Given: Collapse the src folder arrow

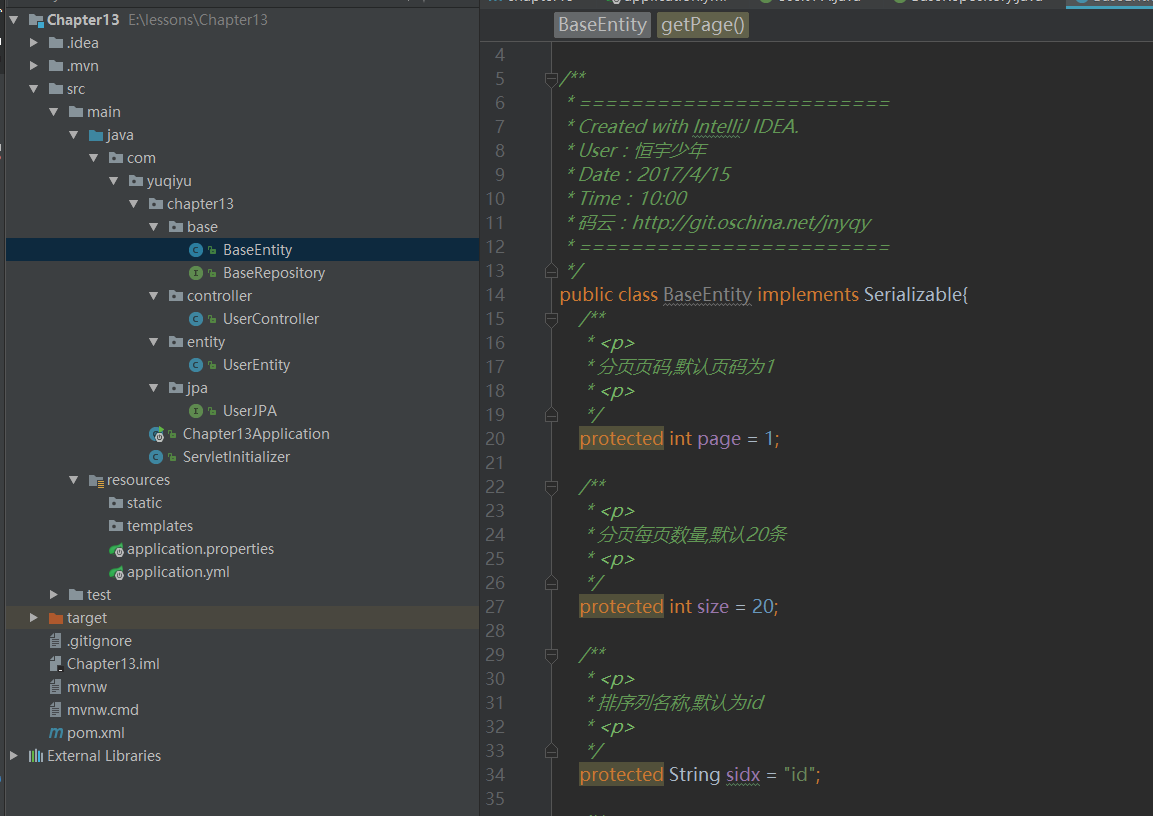Looking at the screenshot, I should (33, 89).
